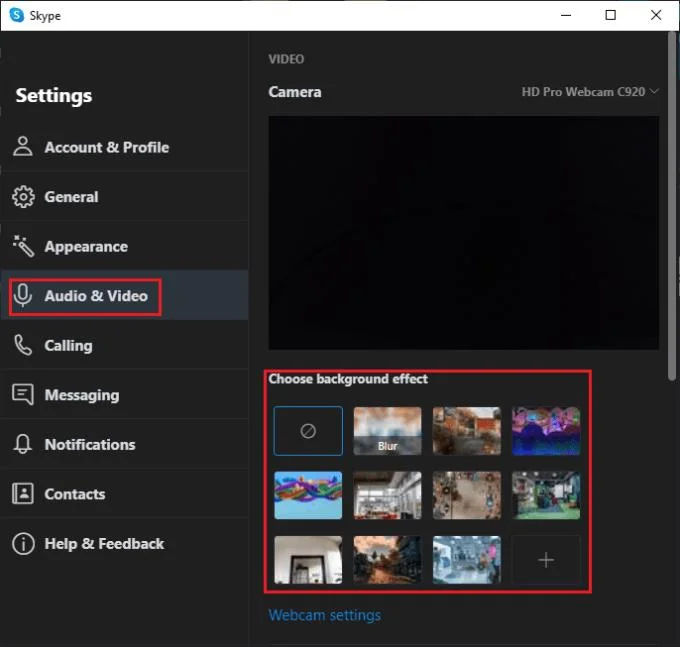Apply the Blur background effect

click(387, 431)
